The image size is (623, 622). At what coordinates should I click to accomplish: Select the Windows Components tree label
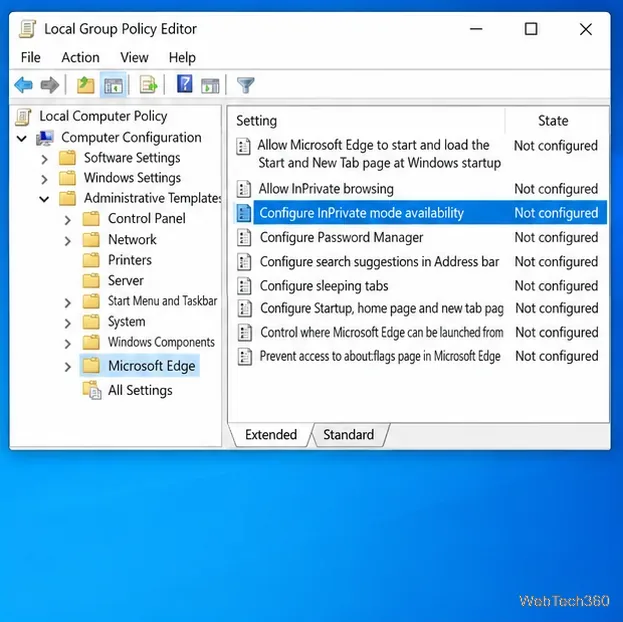coord(161,342)
